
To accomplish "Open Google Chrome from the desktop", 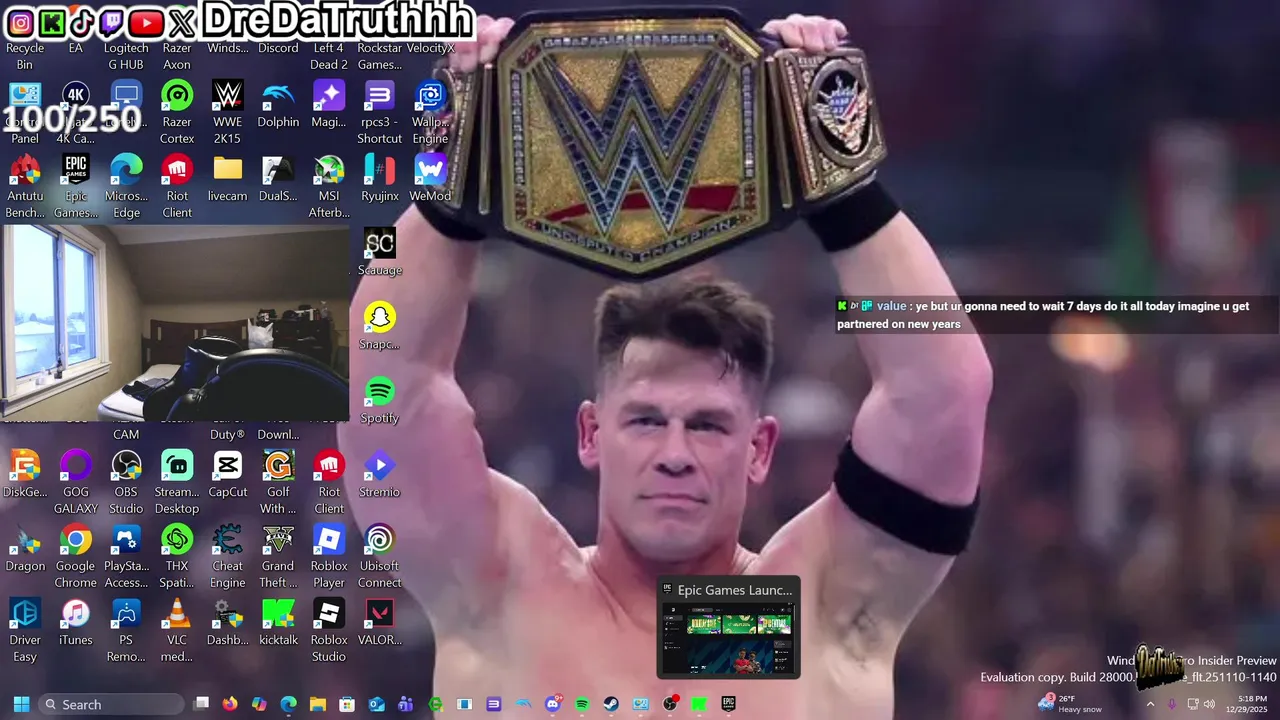I will pyautogui.click(x=76, y=556).
